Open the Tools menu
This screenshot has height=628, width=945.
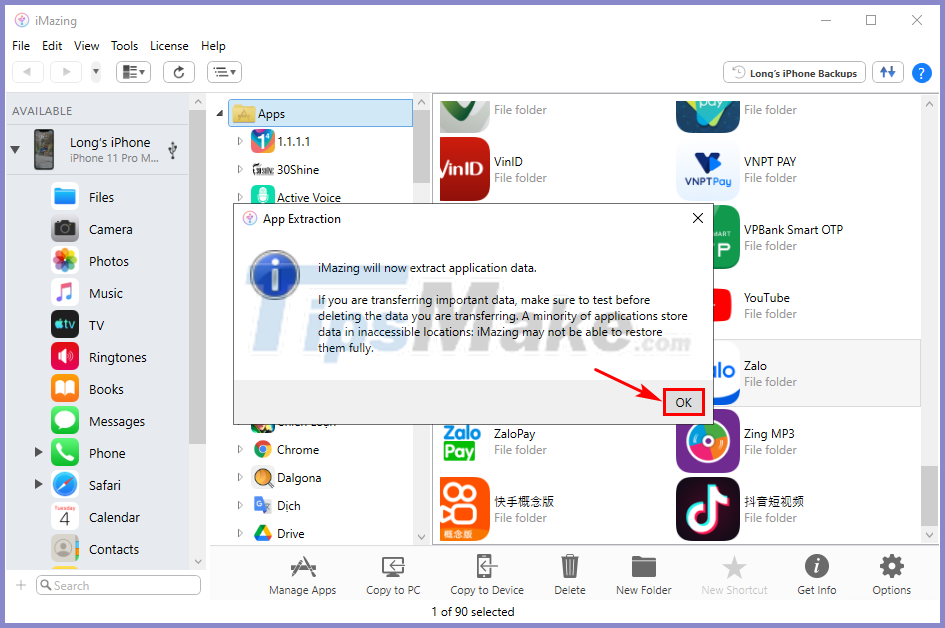click(x=124, y=45)
